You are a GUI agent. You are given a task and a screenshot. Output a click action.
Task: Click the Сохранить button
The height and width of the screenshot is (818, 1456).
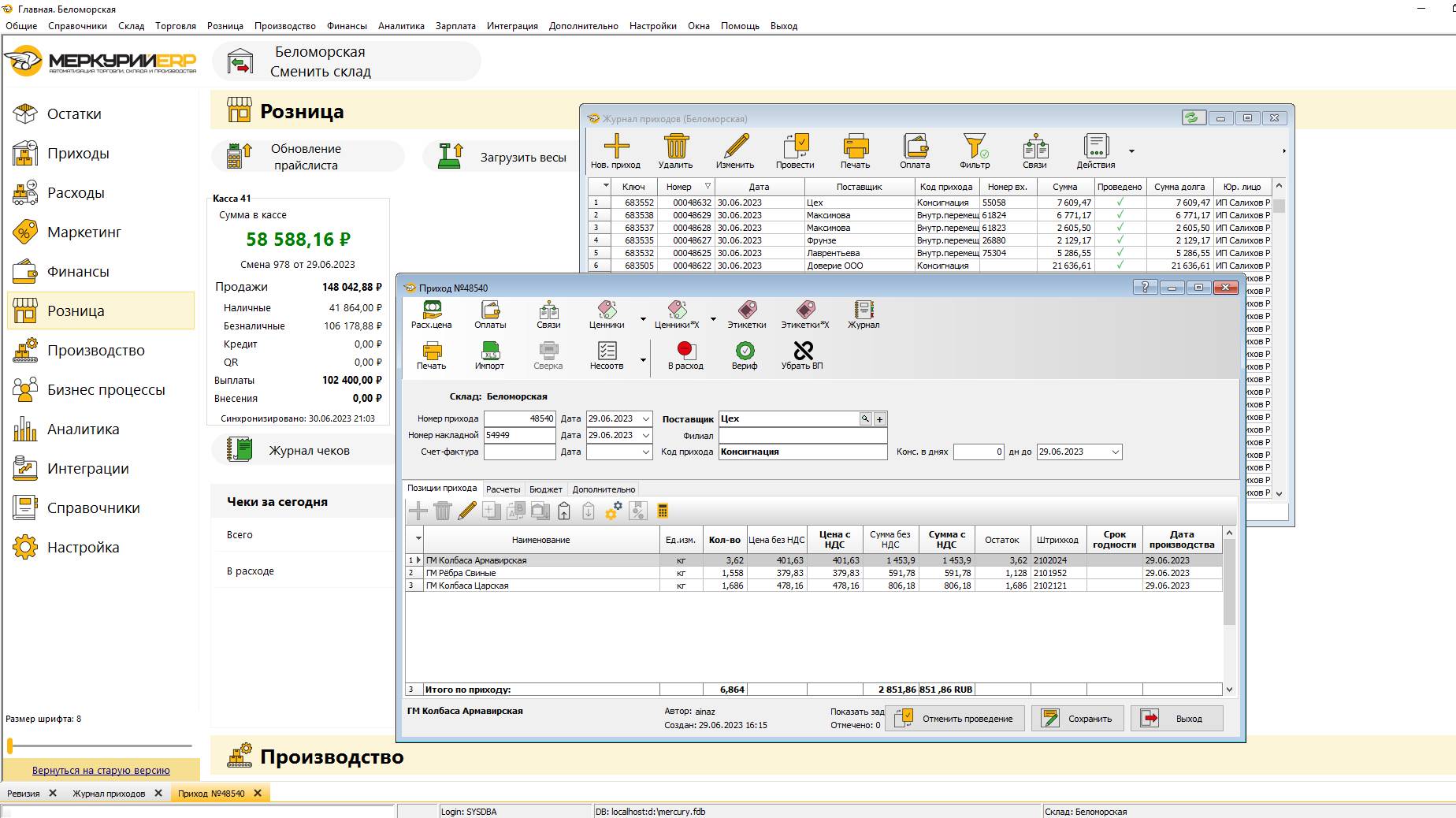pos(1078,719)
